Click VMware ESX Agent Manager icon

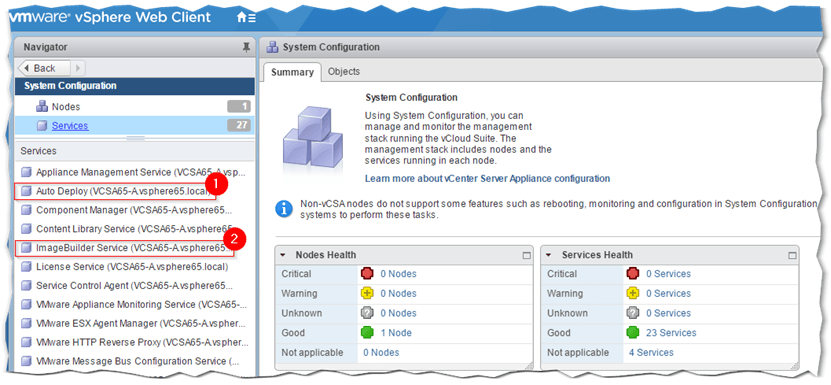(x=26, y=323)
